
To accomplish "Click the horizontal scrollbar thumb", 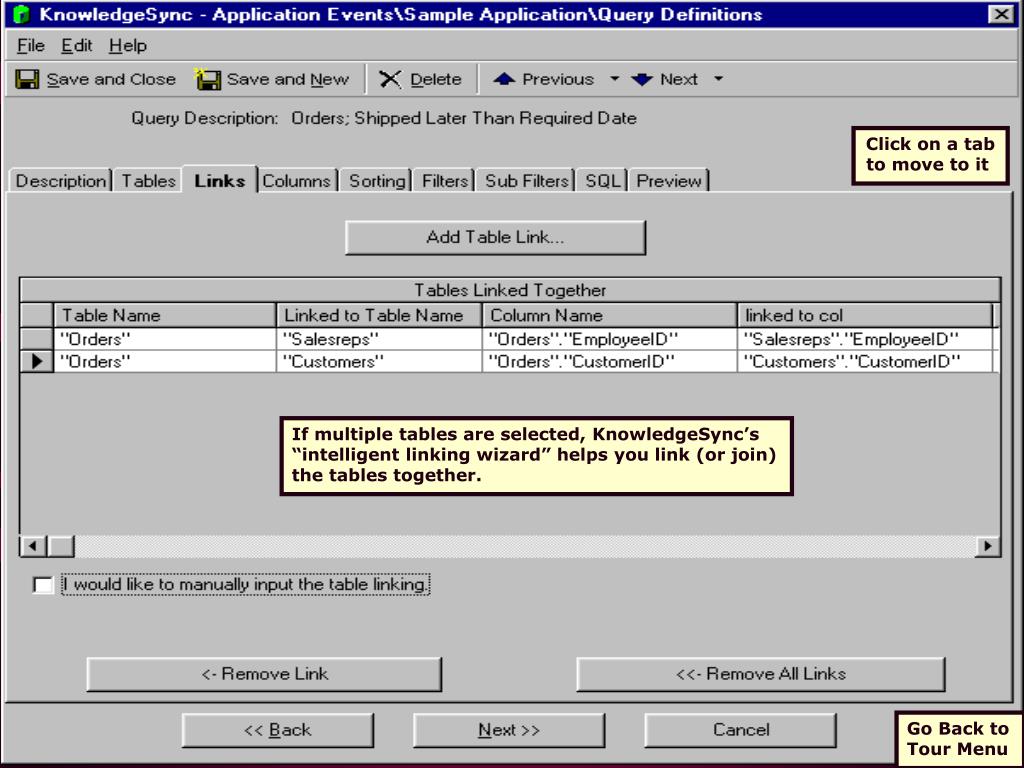I will pos(61,546).
